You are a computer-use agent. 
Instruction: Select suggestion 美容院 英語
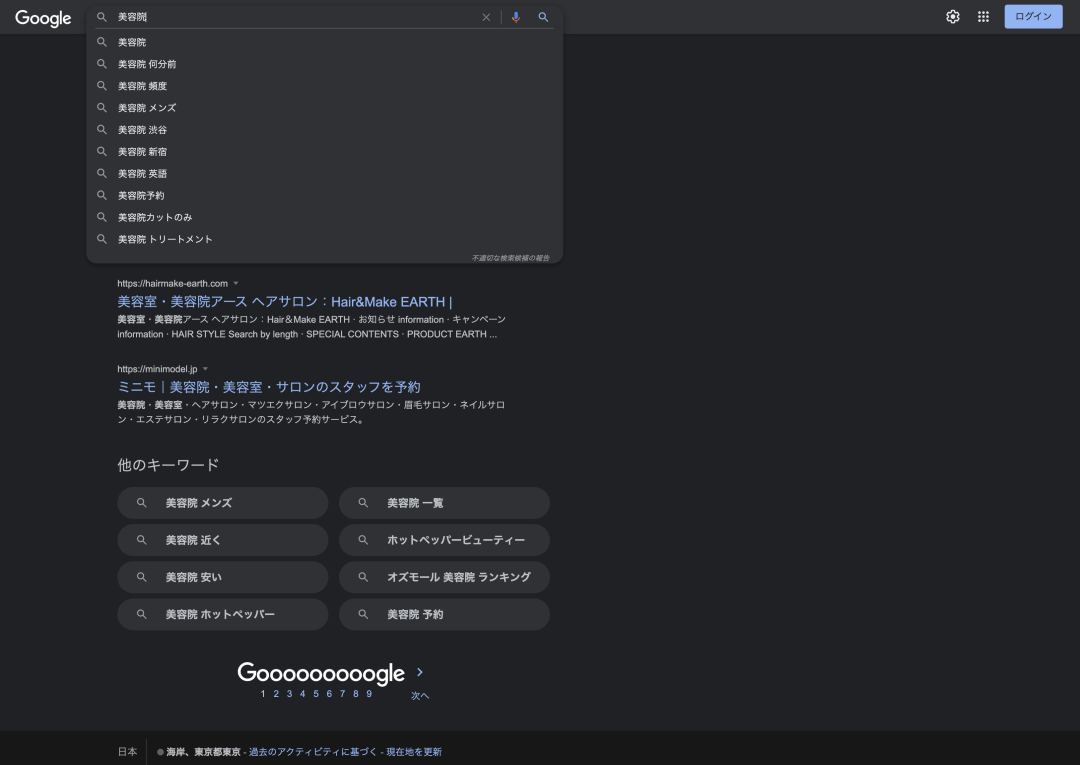tap(324, 174)
